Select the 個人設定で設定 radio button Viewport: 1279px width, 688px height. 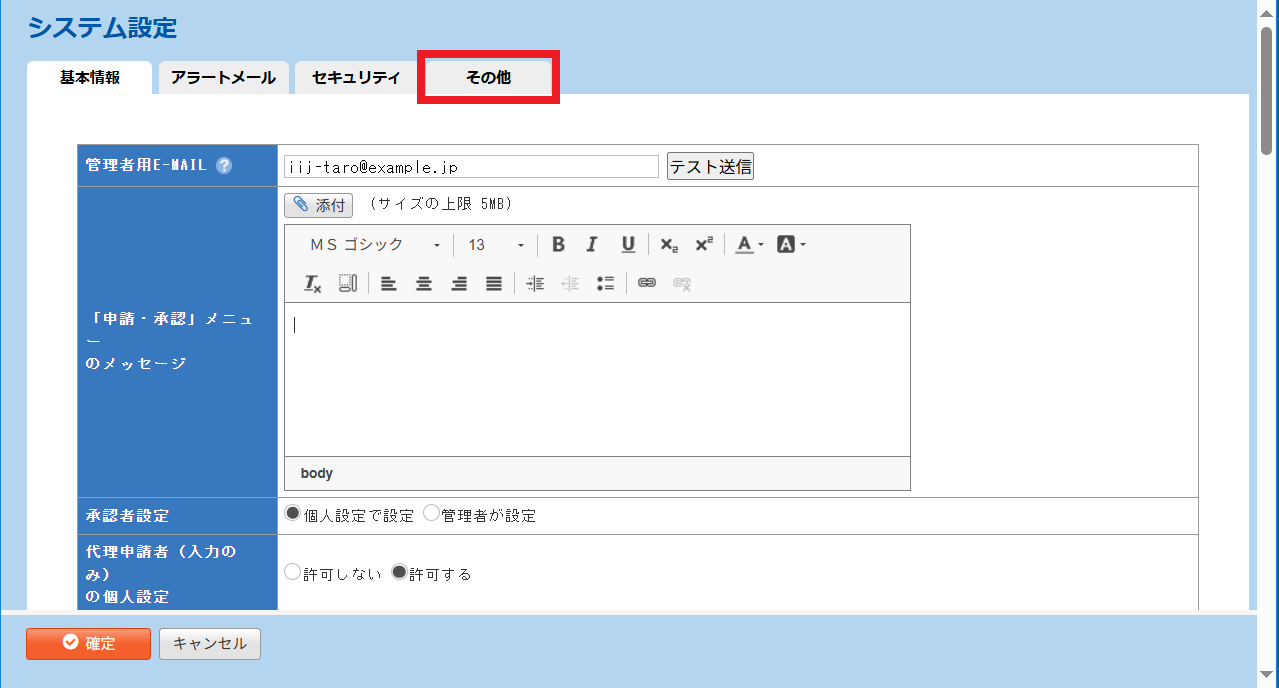[293, 514]
